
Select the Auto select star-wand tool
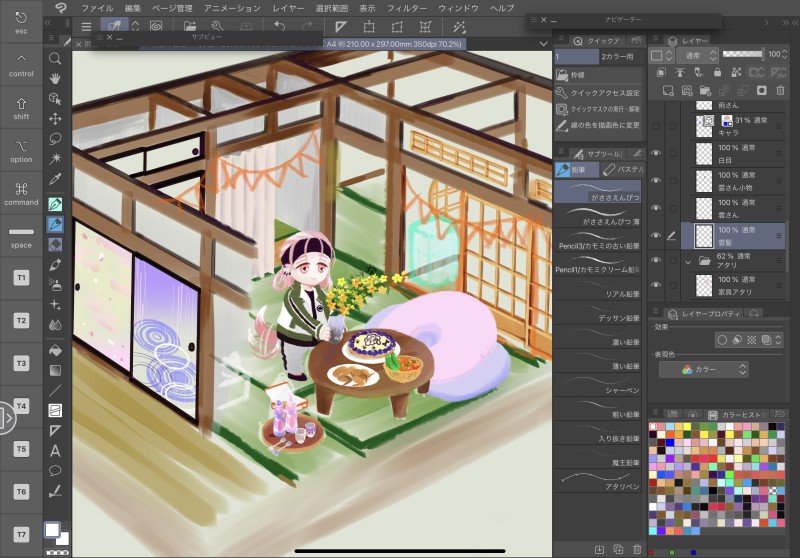click(x=55, y=159)
